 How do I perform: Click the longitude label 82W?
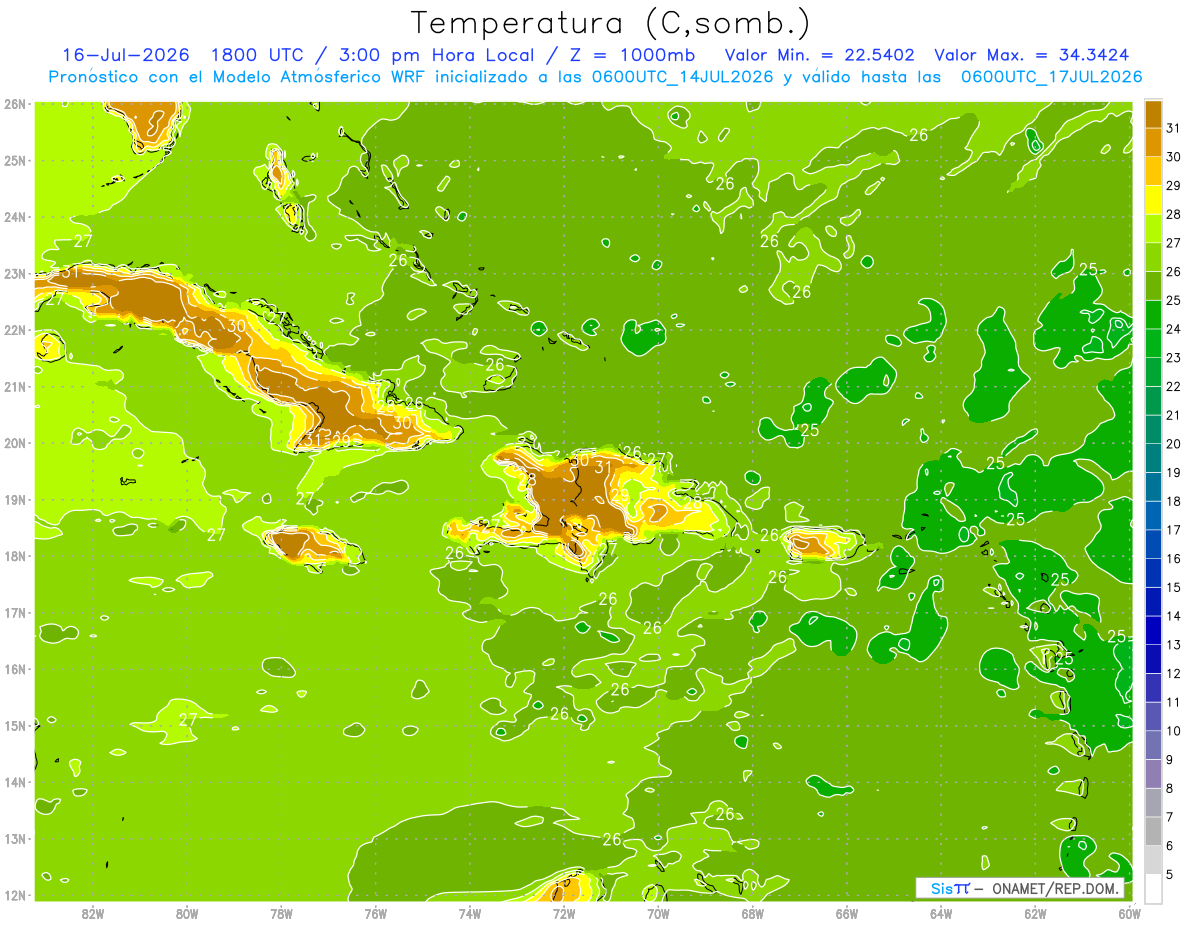pos(93,913)
